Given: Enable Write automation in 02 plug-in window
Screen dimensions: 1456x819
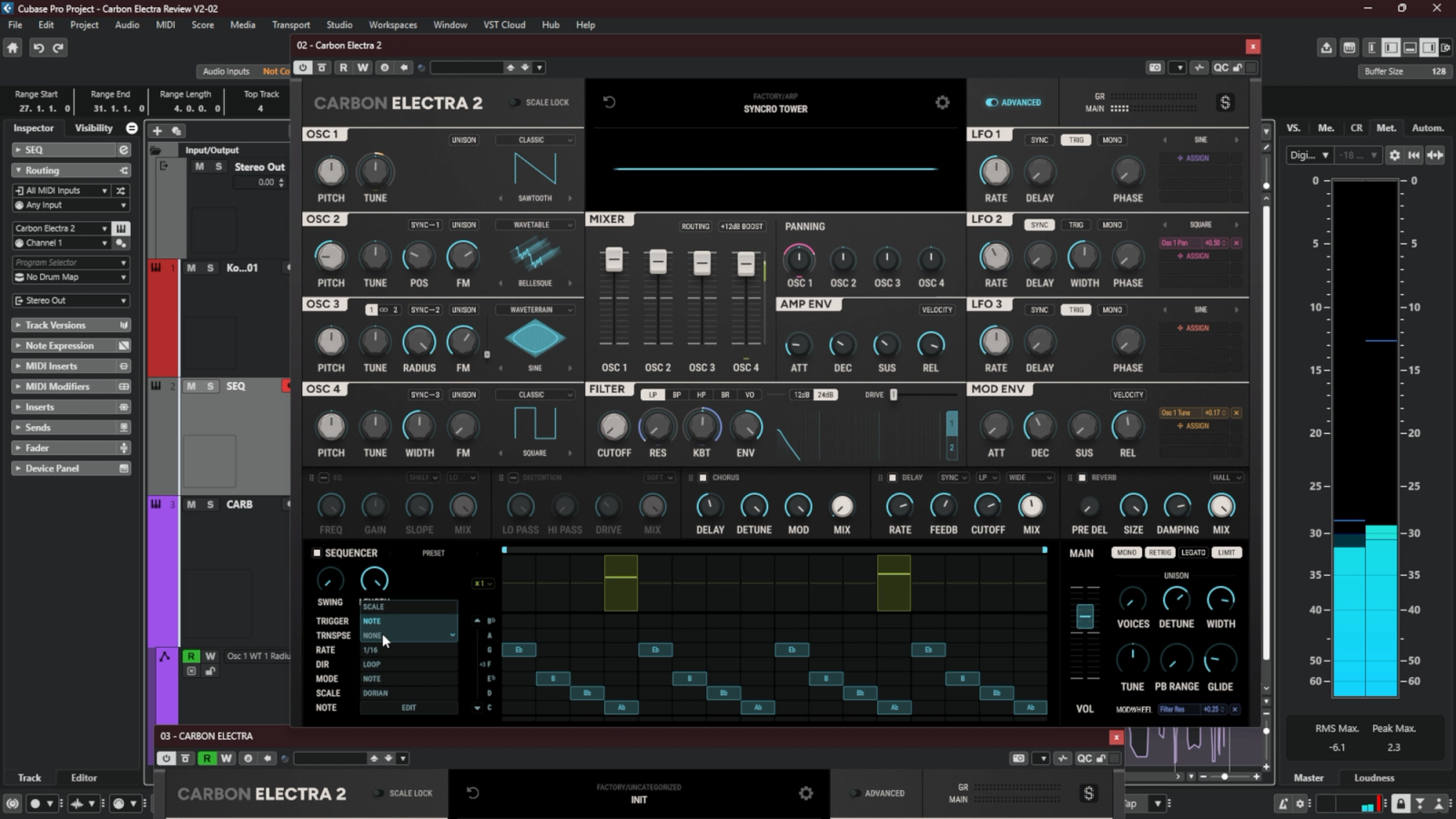Looking at the screenshot, I should (363, 67).
